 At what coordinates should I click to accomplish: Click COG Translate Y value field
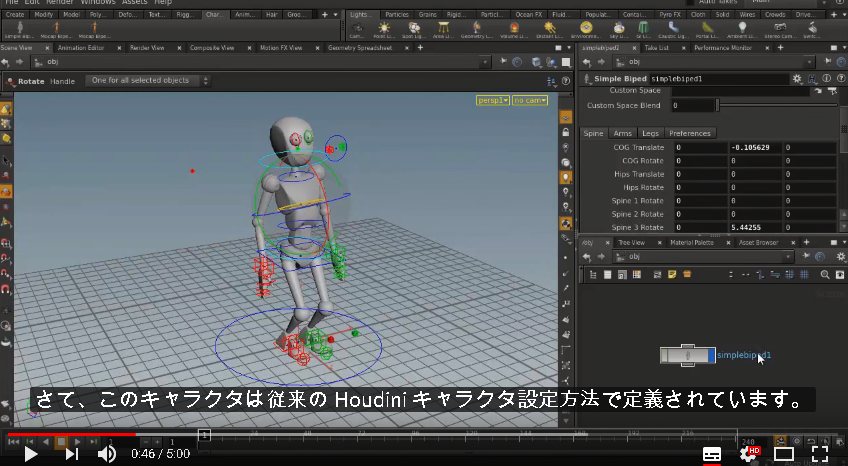click(x=755, y=148)
